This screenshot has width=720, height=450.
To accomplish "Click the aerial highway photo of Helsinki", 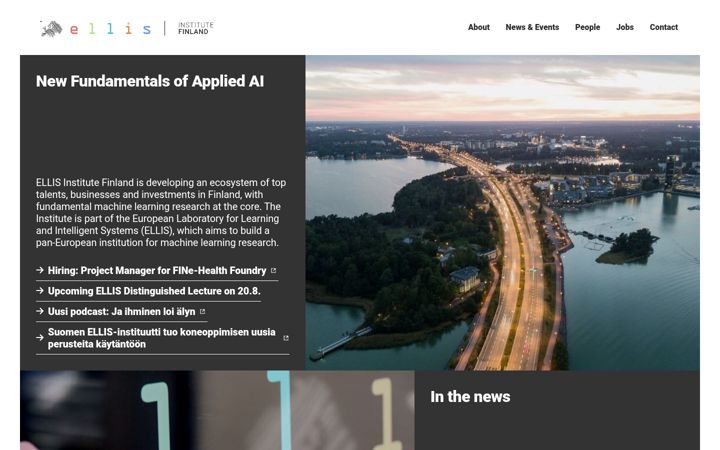I will pyautogui.click(x=502, y=213).
